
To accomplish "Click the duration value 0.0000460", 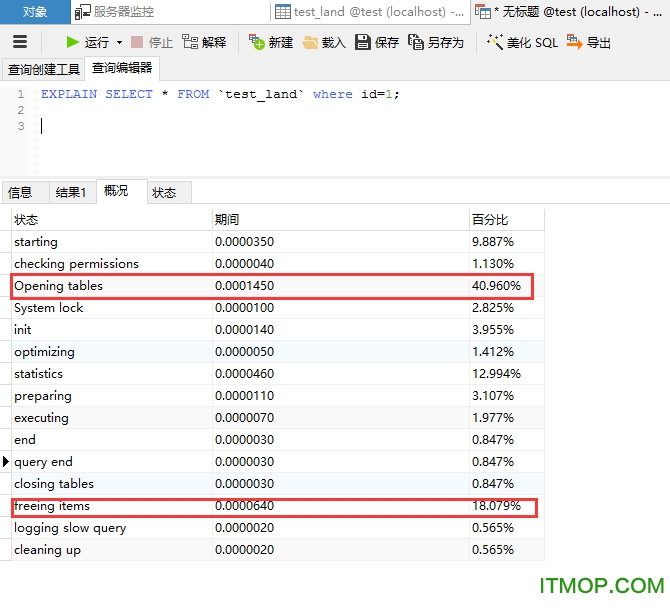I will [244, 374].
